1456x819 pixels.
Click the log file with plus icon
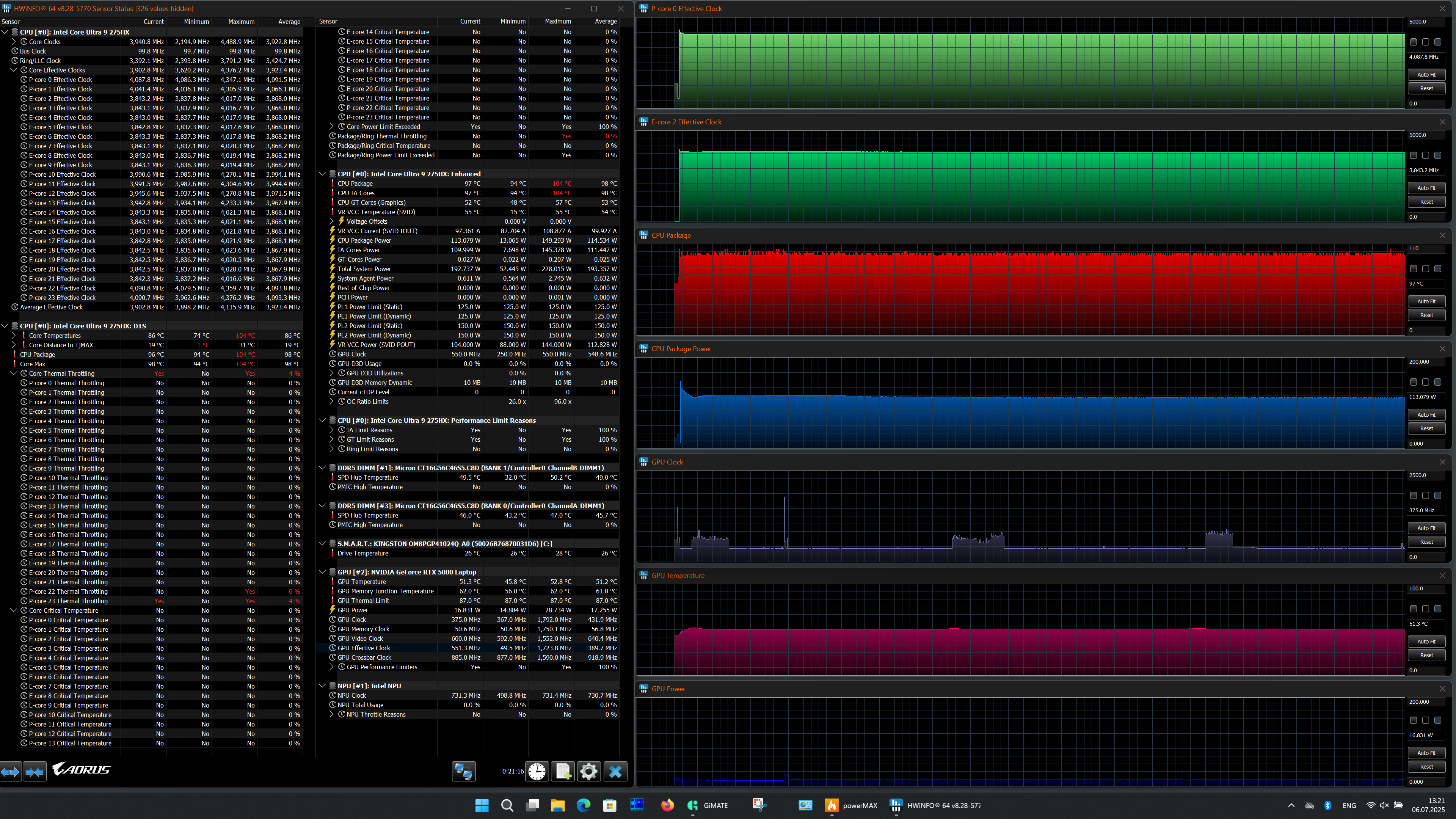coord(563,772)
